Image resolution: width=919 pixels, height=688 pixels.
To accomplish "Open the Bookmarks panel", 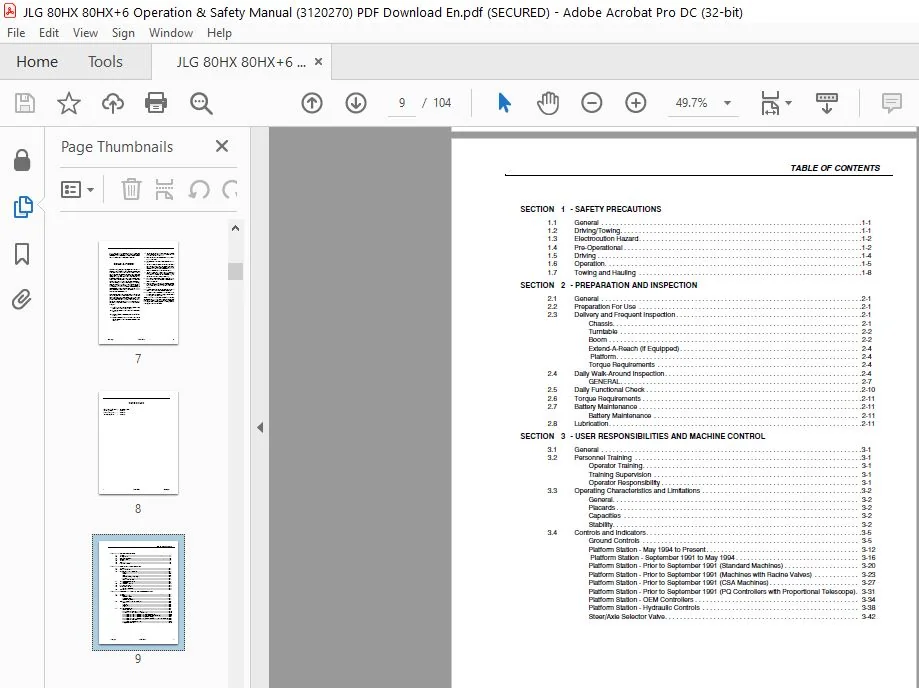I will (22, 254).
